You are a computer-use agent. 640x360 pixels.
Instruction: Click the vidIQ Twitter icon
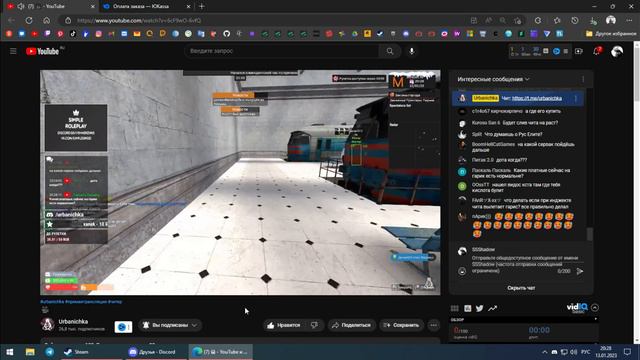(480, 308)
